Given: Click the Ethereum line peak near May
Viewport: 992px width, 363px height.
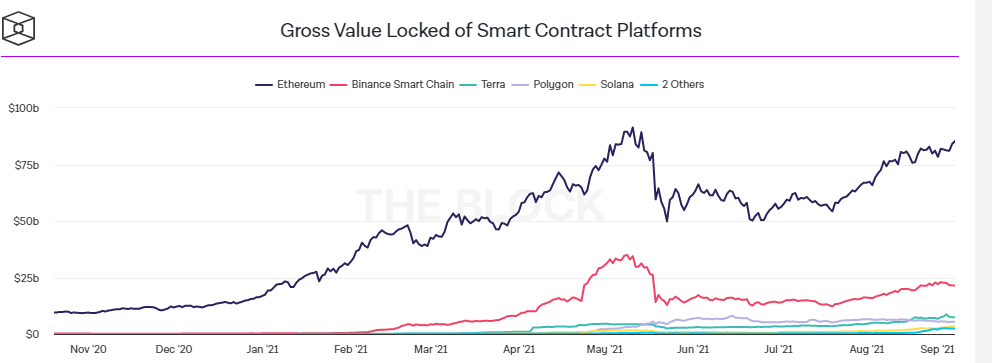Looking at the screenshot, I should coord(632,128).
